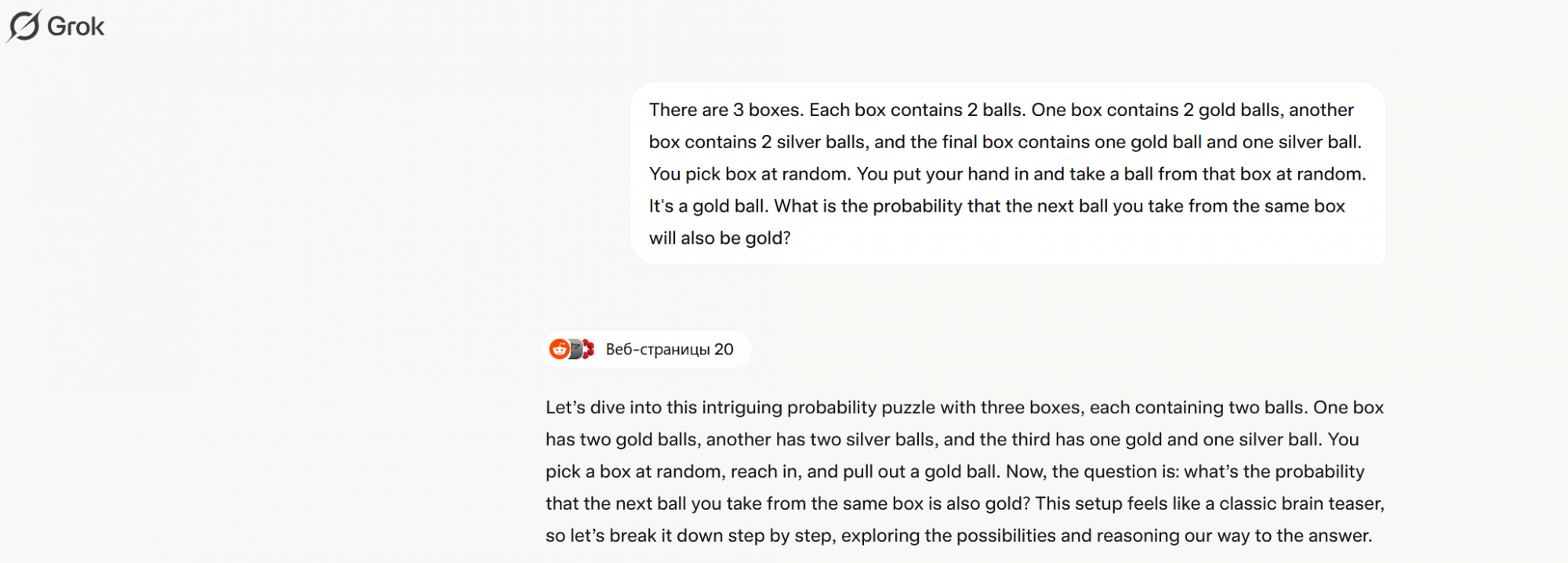1568x563 pixels.
Task: Click the Reddit source icon
Action: (559, 349)
